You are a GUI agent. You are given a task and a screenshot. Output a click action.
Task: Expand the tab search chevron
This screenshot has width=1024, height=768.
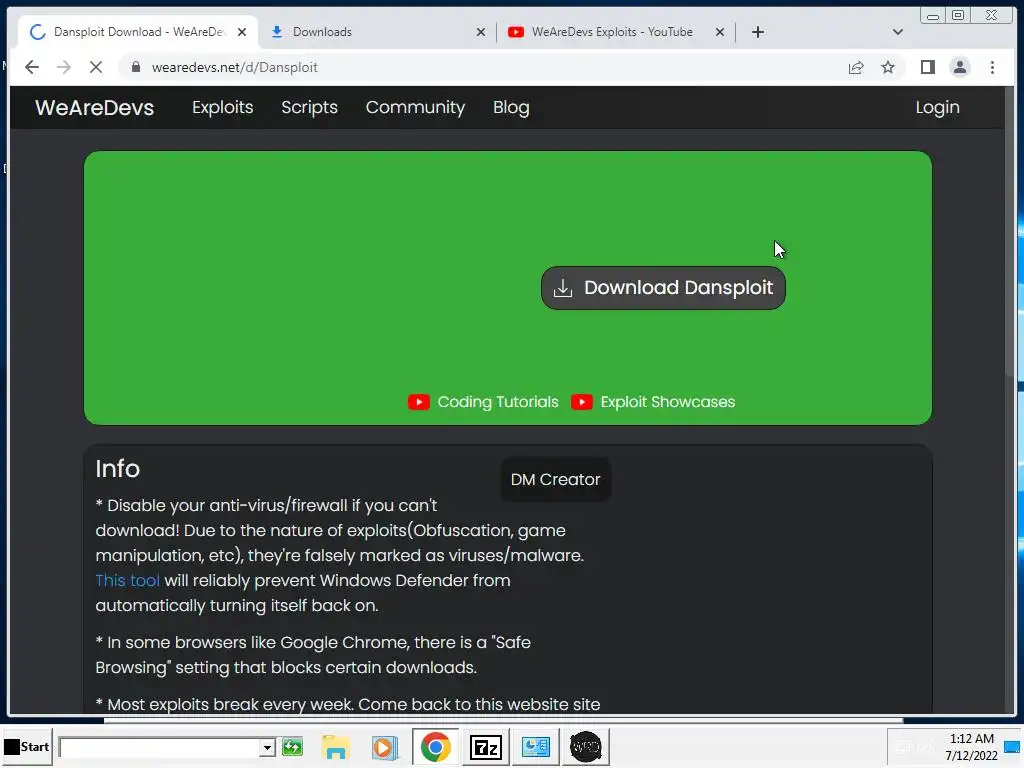point(897,32)
